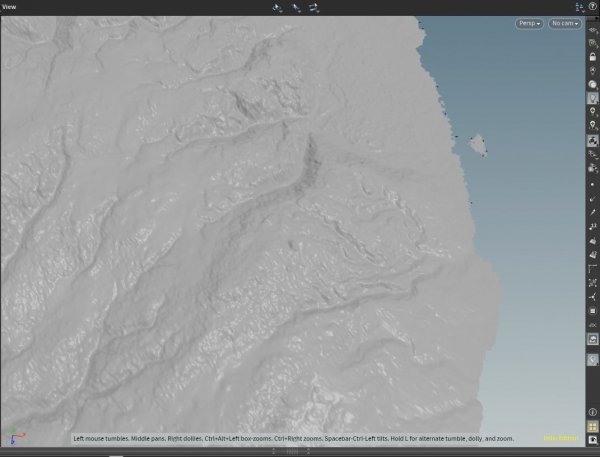Open the Persp viewport dropdown
The image size is (600, 457).
529,23
